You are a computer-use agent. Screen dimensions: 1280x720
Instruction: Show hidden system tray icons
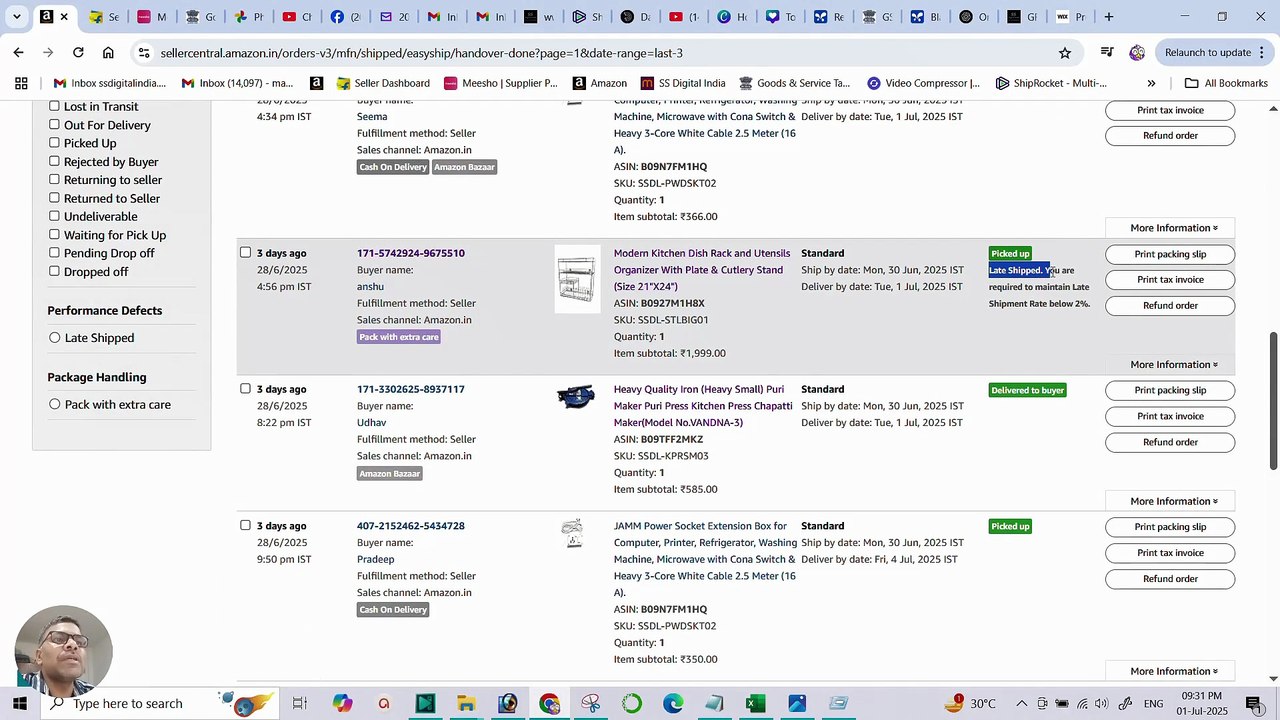coord(1021,704)
